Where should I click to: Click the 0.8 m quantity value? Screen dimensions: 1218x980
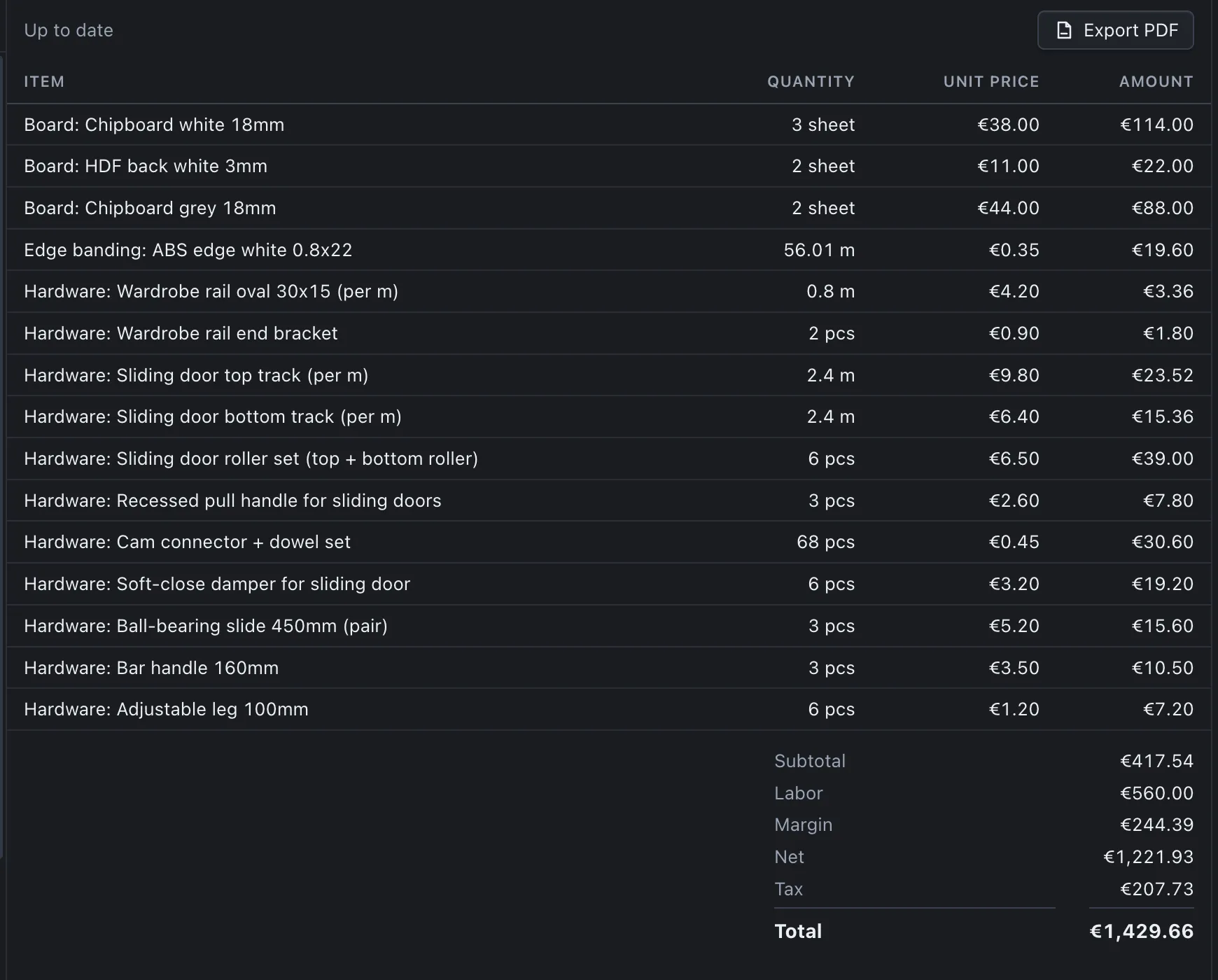tap(830, 291)
